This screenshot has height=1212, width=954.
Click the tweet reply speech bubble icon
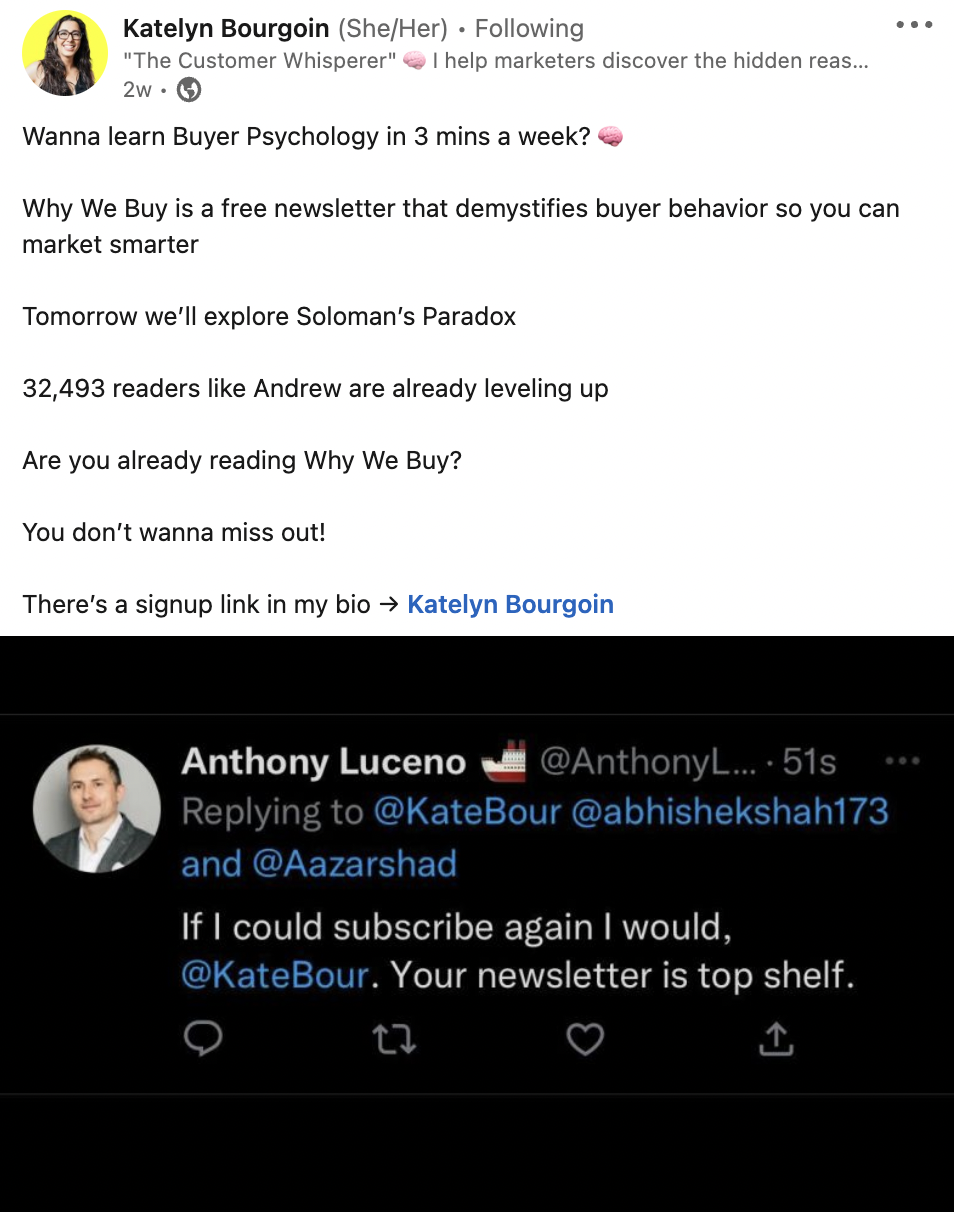click(x=203, y=1039)
